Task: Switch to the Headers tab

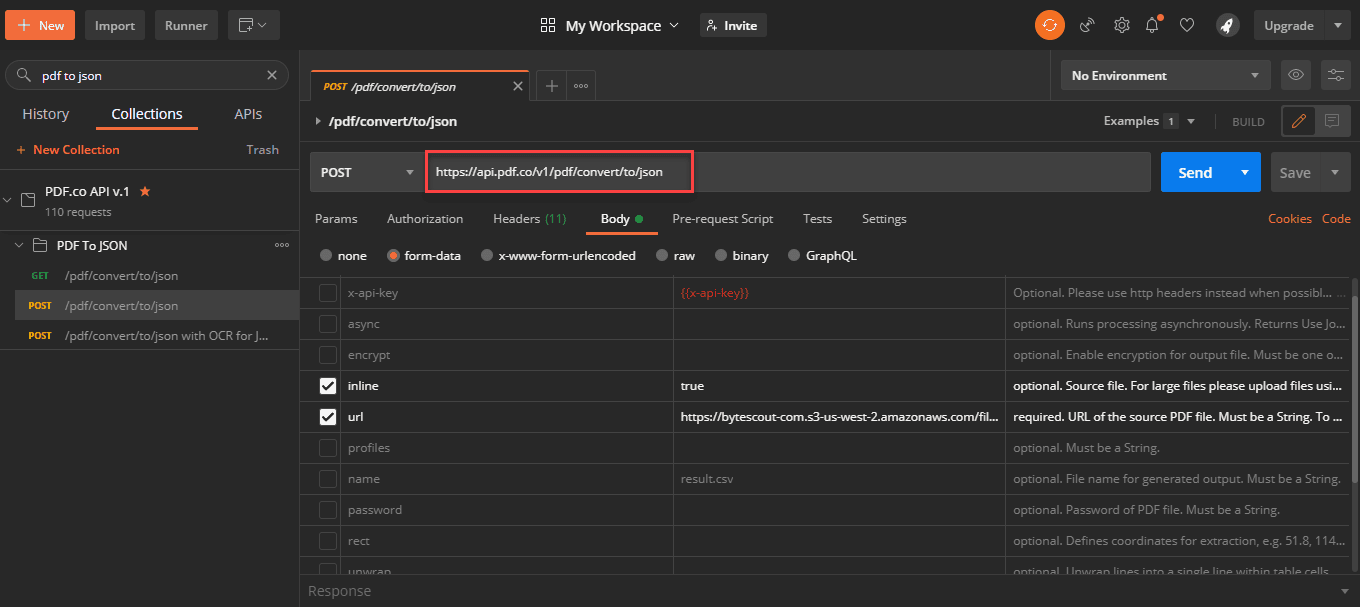Action: [x=529, y=218]
